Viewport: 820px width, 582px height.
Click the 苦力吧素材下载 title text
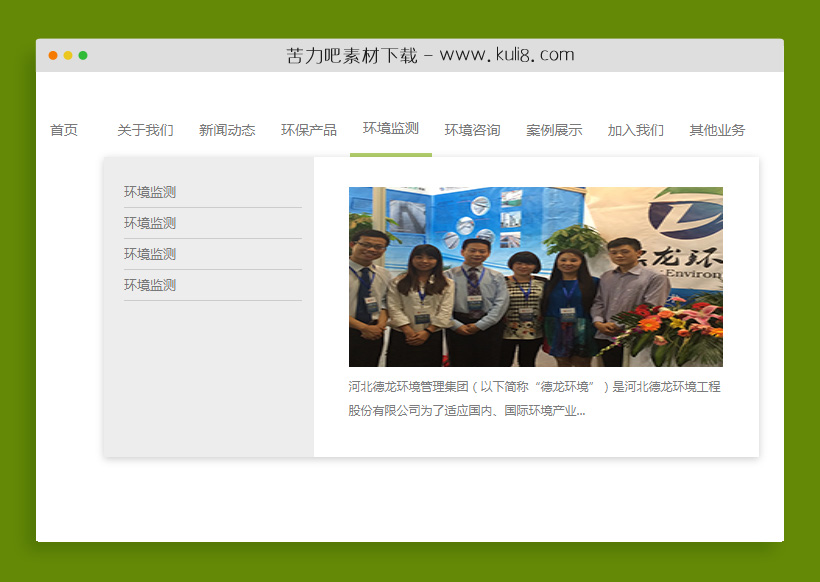351,55
